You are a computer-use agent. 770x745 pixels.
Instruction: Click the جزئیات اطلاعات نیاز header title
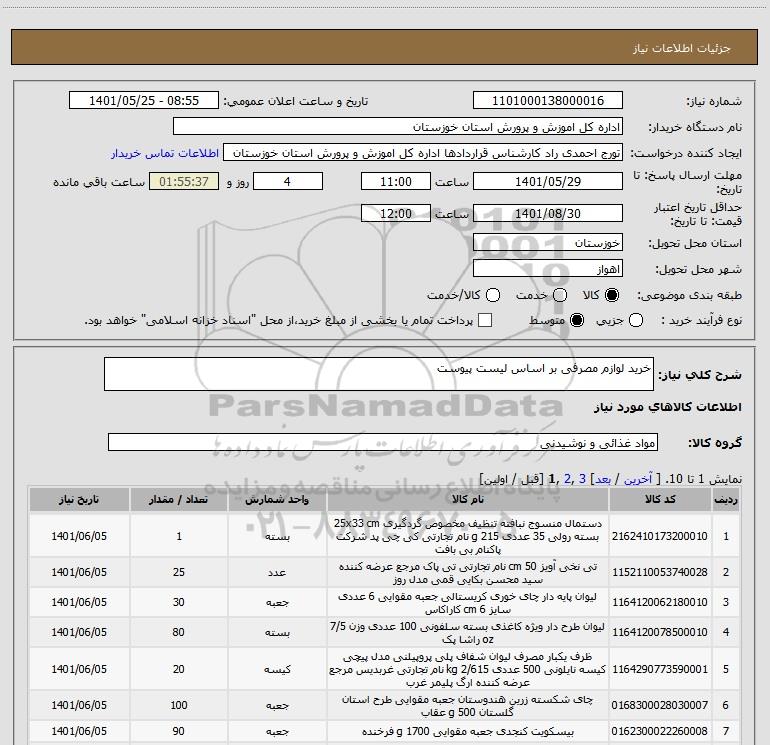coord(682,48)
